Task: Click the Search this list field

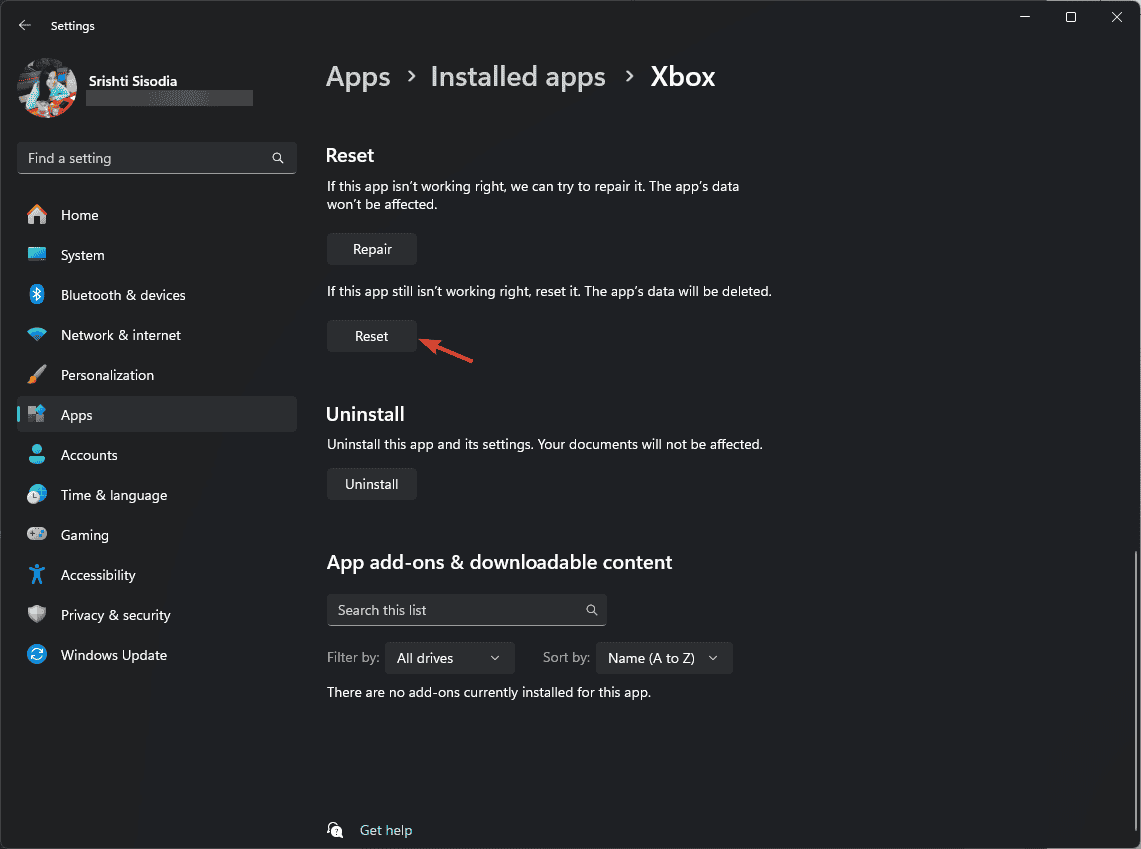Action: point(466,610)
